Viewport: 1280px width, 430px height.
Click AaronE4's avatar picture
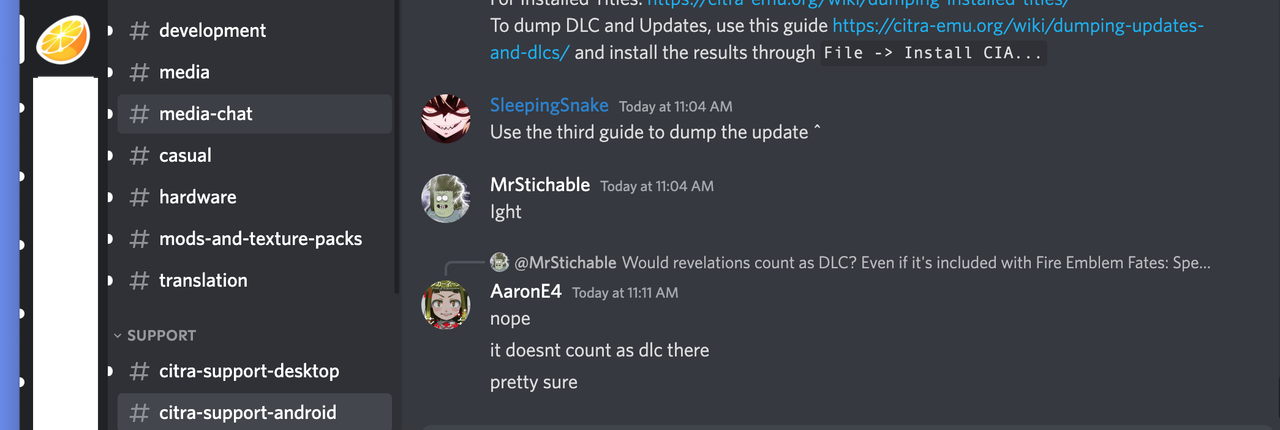pos(445,305)
